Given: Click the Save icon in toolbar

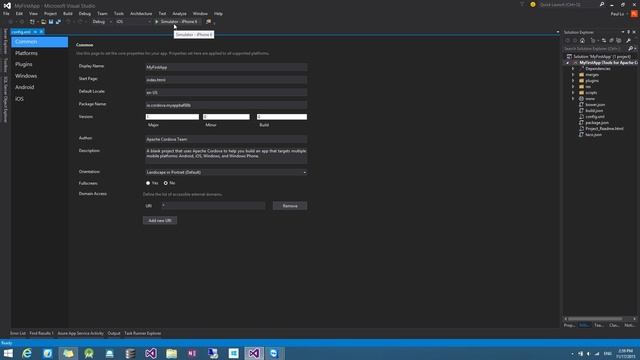Looking at the screenshot, I should tap(51, 22).
